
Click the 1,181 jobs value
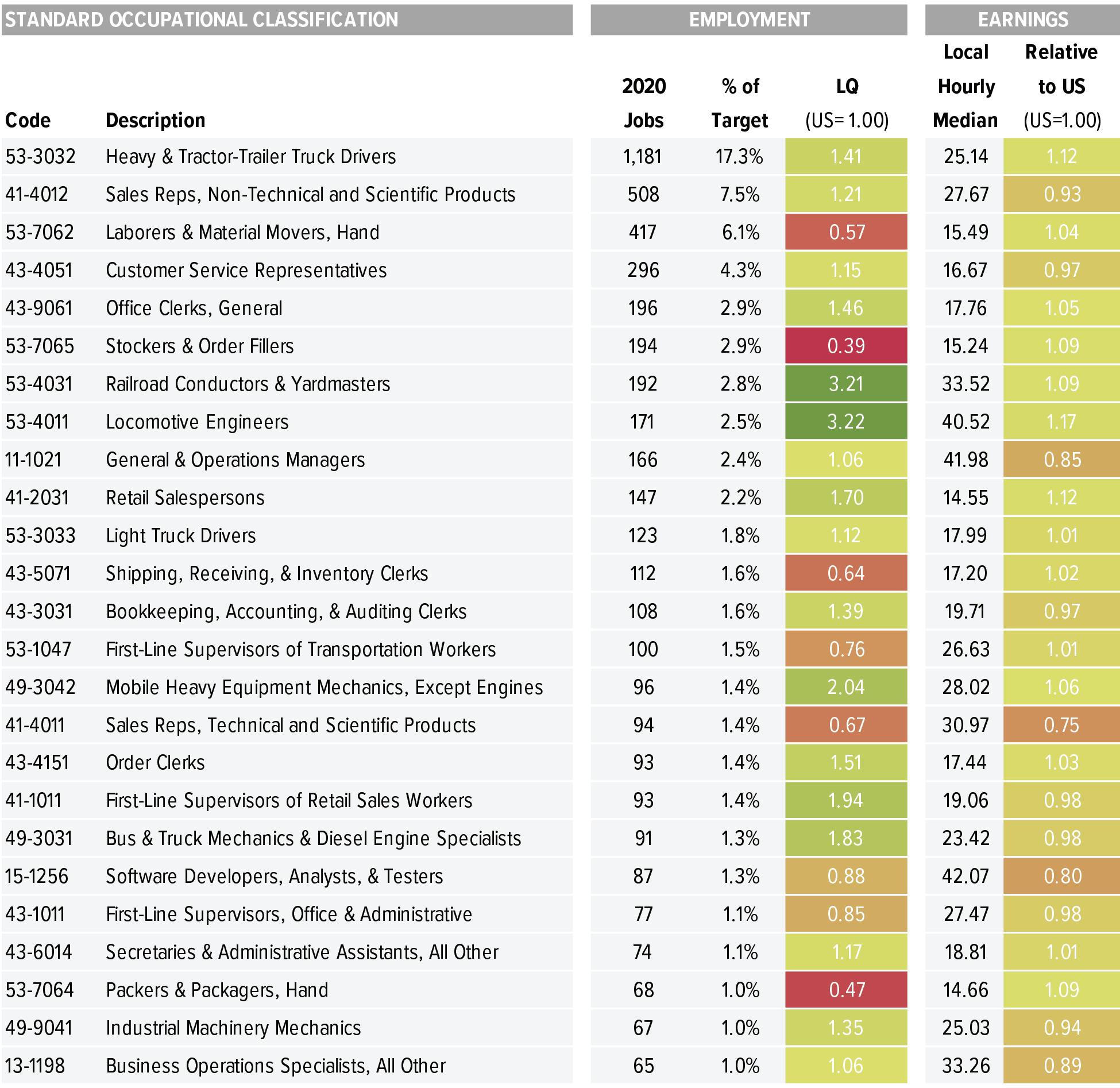pos(643,156)
